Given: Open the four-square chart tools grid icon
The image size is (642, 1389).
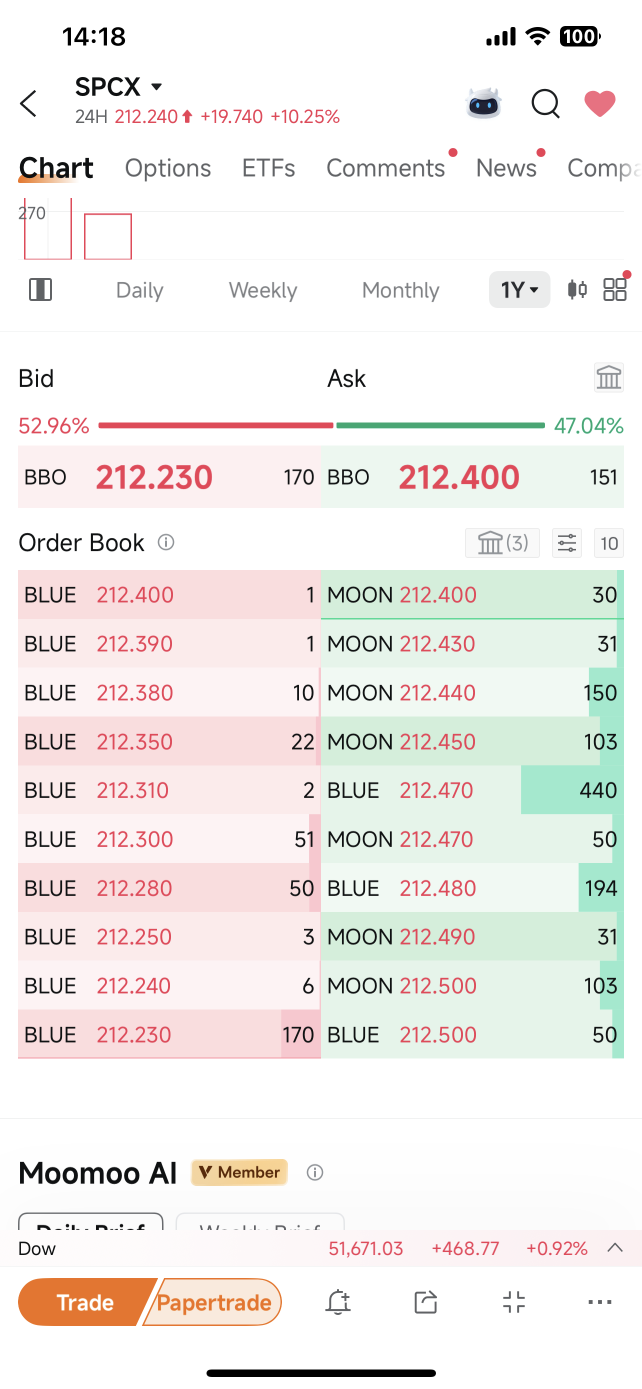Looking at the screenshot, I should 615,290.
